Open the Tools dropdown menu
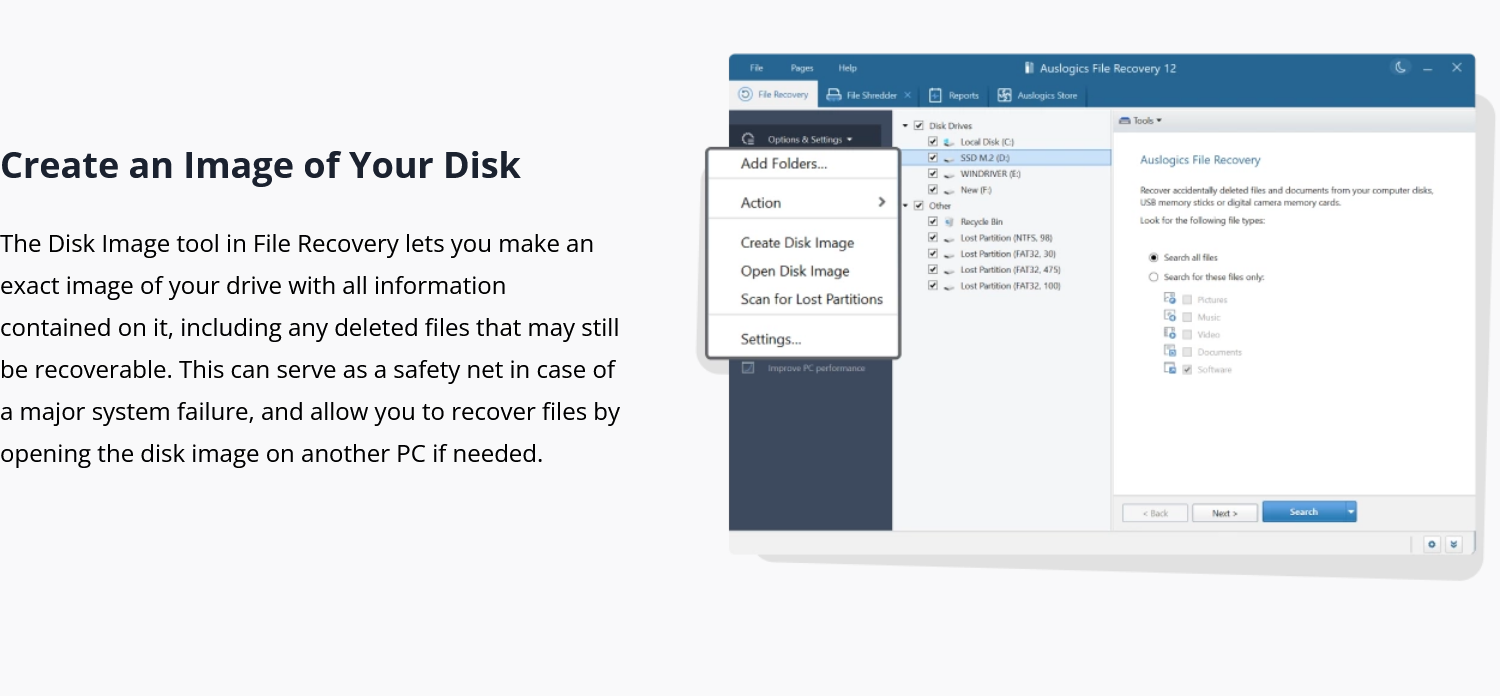This screenshot has width=1500, height=696. tap(1142, 119)
